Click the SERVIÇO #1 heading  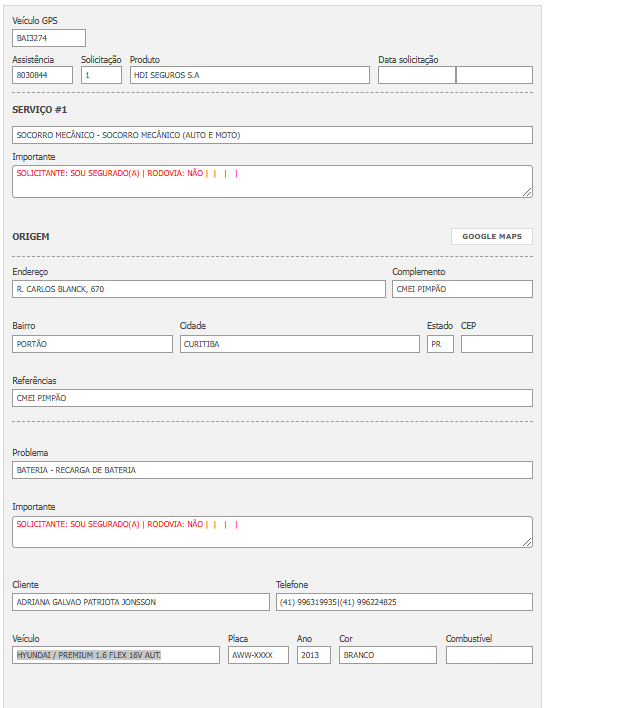[x=40, y=110]
